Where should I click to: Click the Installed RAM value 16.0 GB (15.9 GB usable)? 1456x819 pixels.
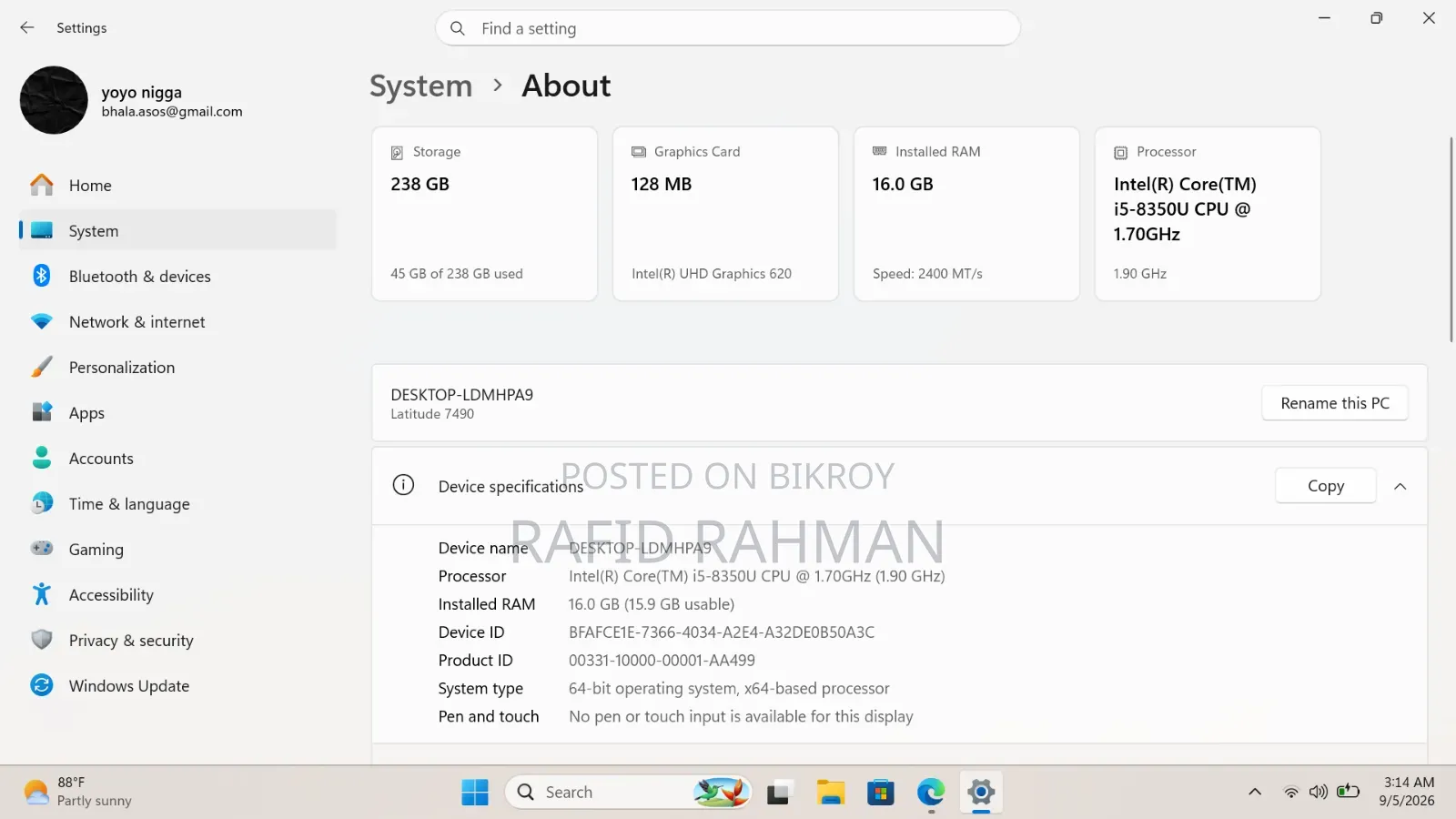pyautogui.click(x=652, y=604)
